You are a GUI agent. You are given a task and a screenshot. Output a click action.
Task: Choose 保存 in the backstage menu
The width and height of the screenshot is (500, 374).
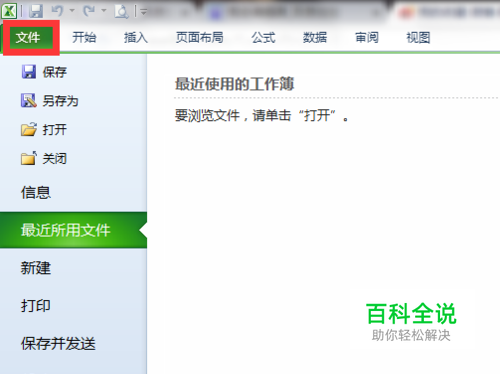tap(55, 72)
